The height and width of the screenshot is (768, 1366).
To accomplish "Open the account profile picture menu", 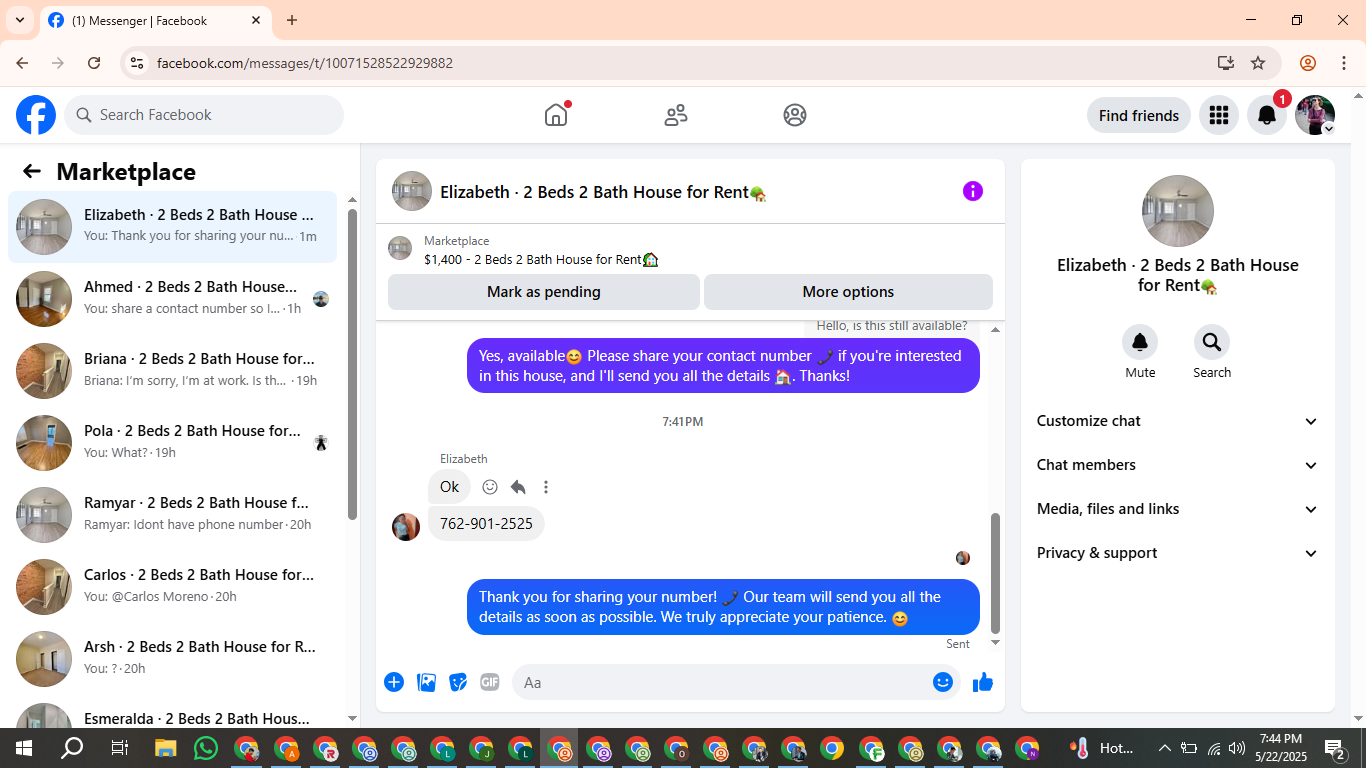I will [1315, 115].
